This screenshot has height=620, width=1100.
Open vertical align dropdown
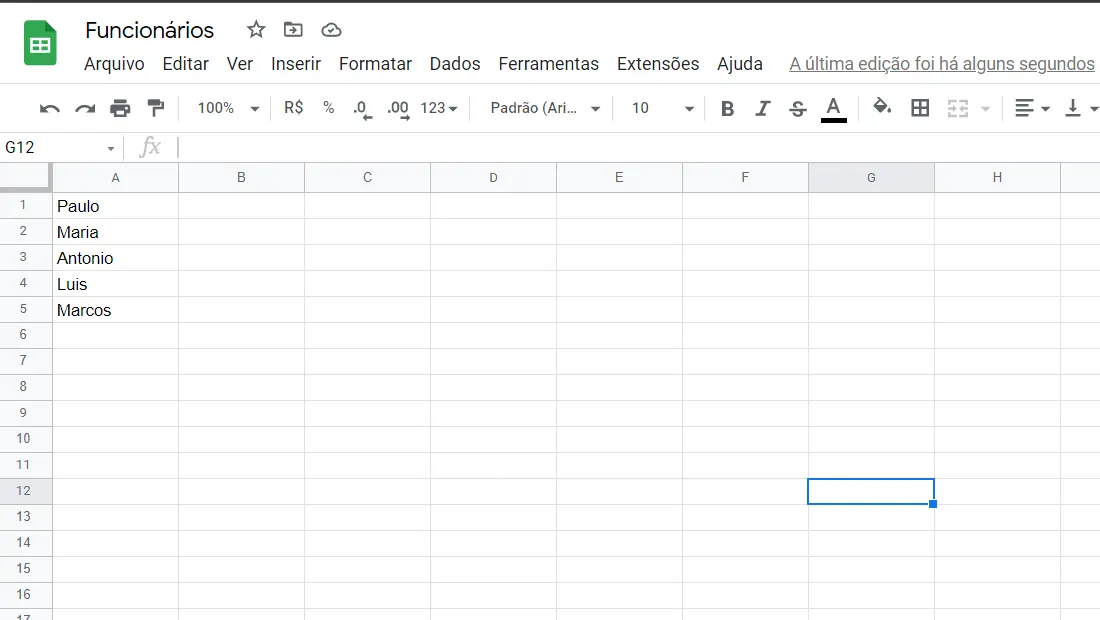tap(1080, 108)
